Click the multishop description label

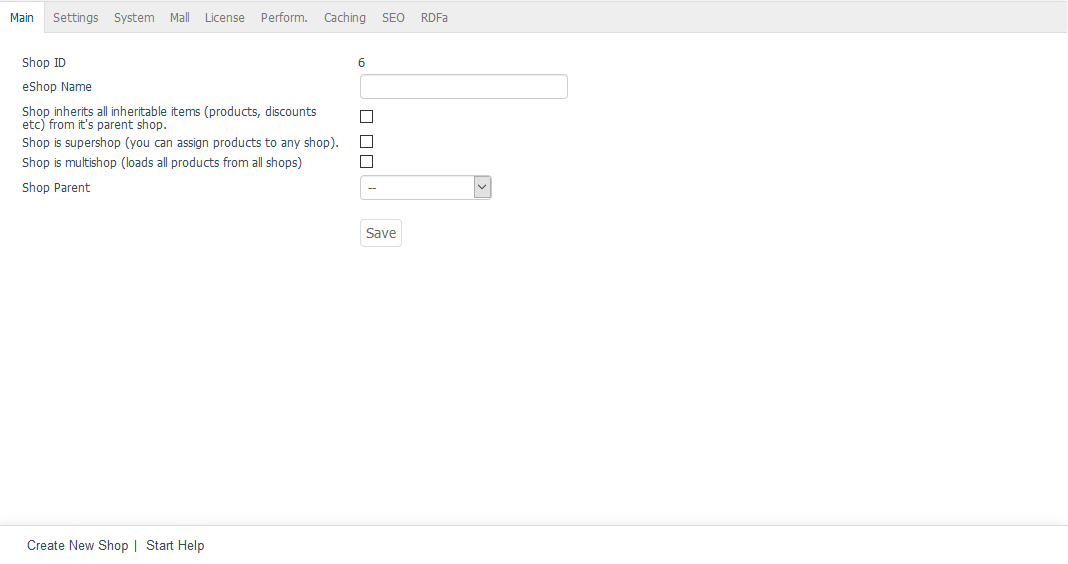tap(162, 162)
